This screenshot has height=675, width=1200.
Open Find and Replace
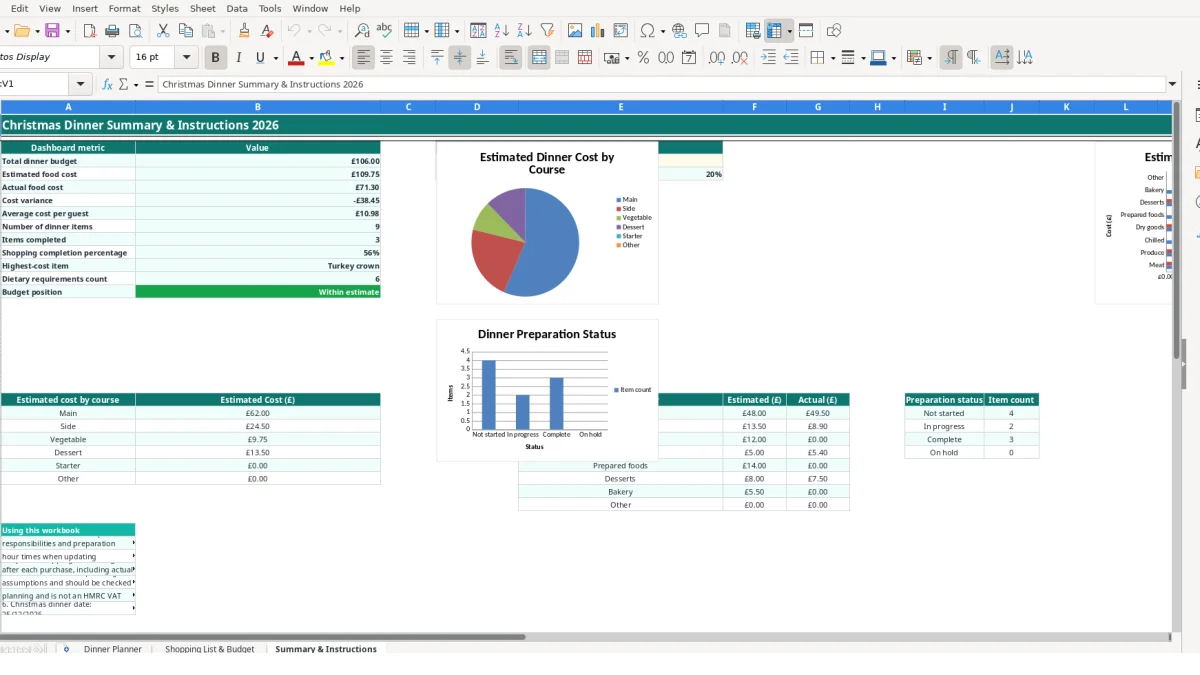[x=362, y=31]
